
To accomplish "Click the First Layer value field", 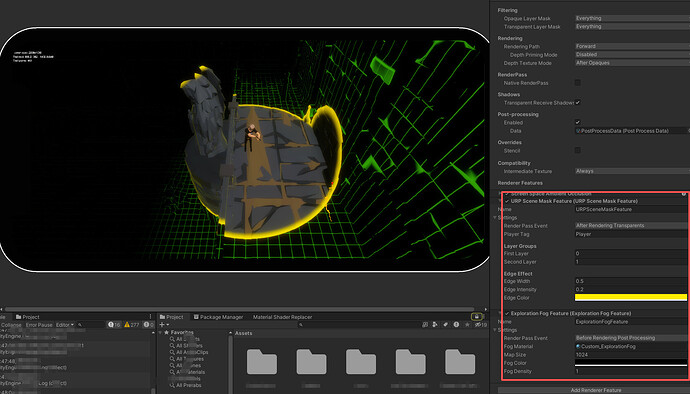I will [x=631, y=254].
